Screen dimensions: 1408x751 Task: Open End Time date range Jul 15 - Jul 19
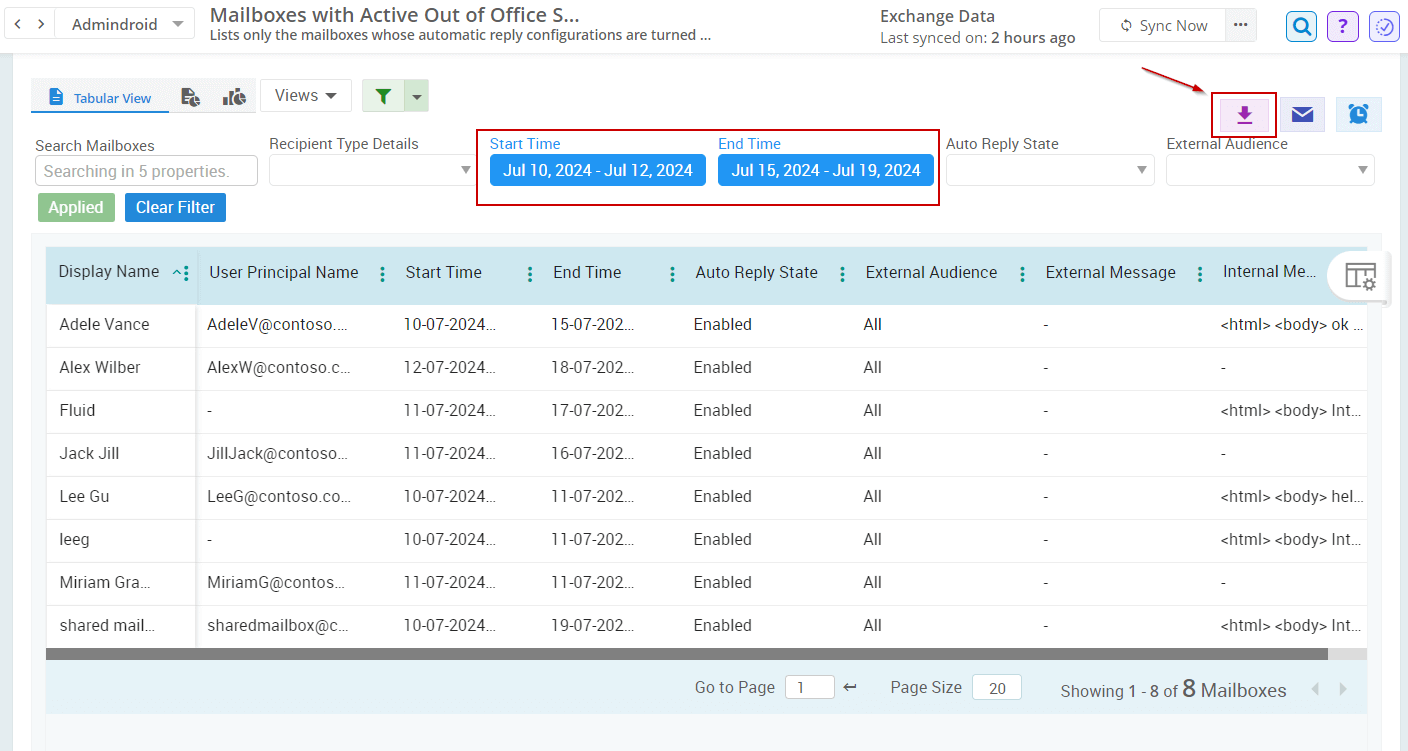[826, 170]
